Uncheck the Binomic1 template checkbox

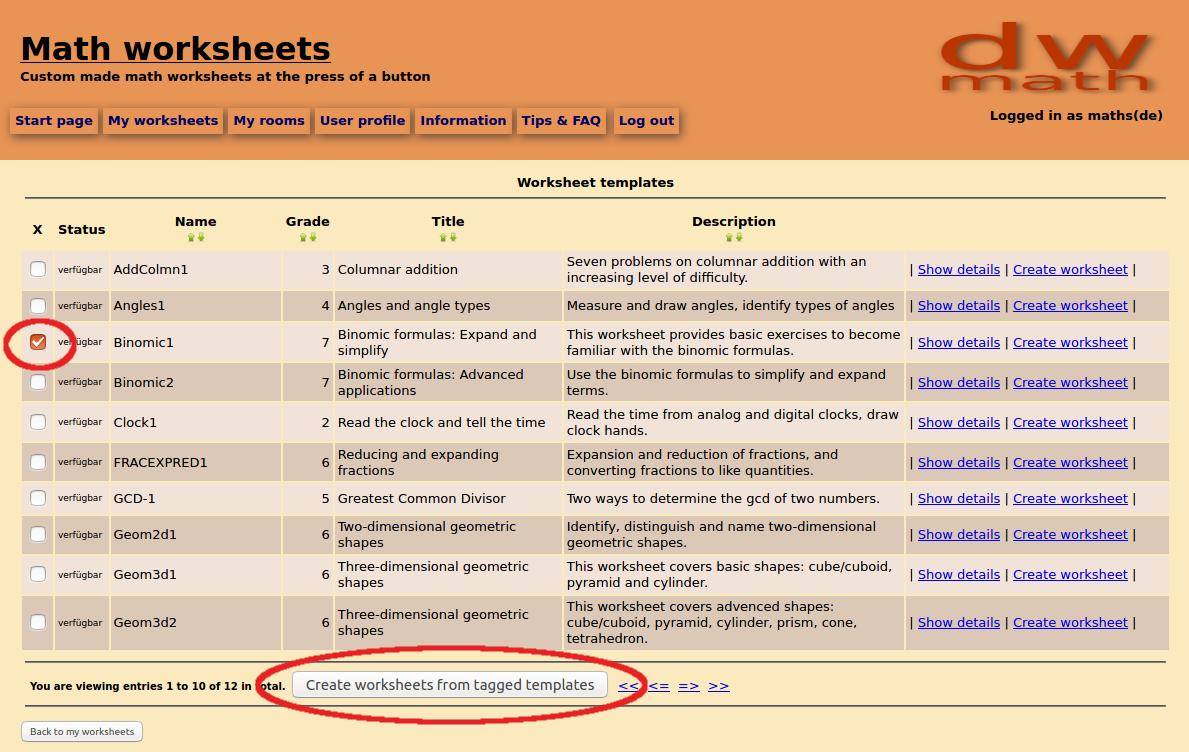coord(37,341)
